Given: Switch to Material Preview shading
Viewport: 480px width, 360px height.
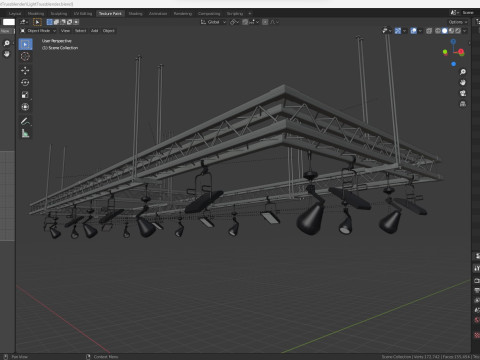Looking at the screenshot, I should pyautogui.click(x=451, y=31).
